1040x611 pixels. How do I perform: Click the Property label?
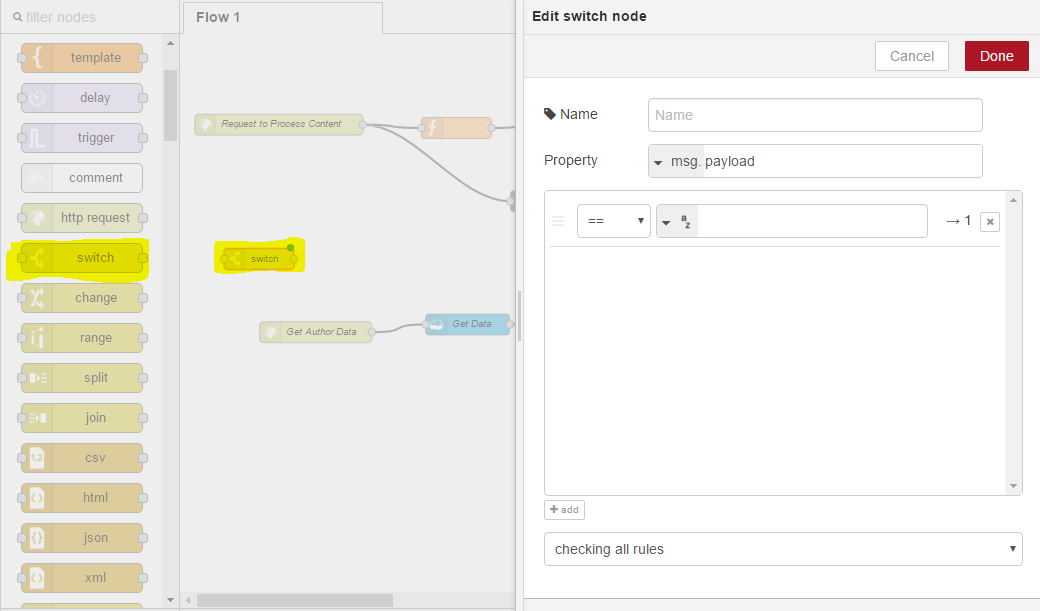coord(570,161)
